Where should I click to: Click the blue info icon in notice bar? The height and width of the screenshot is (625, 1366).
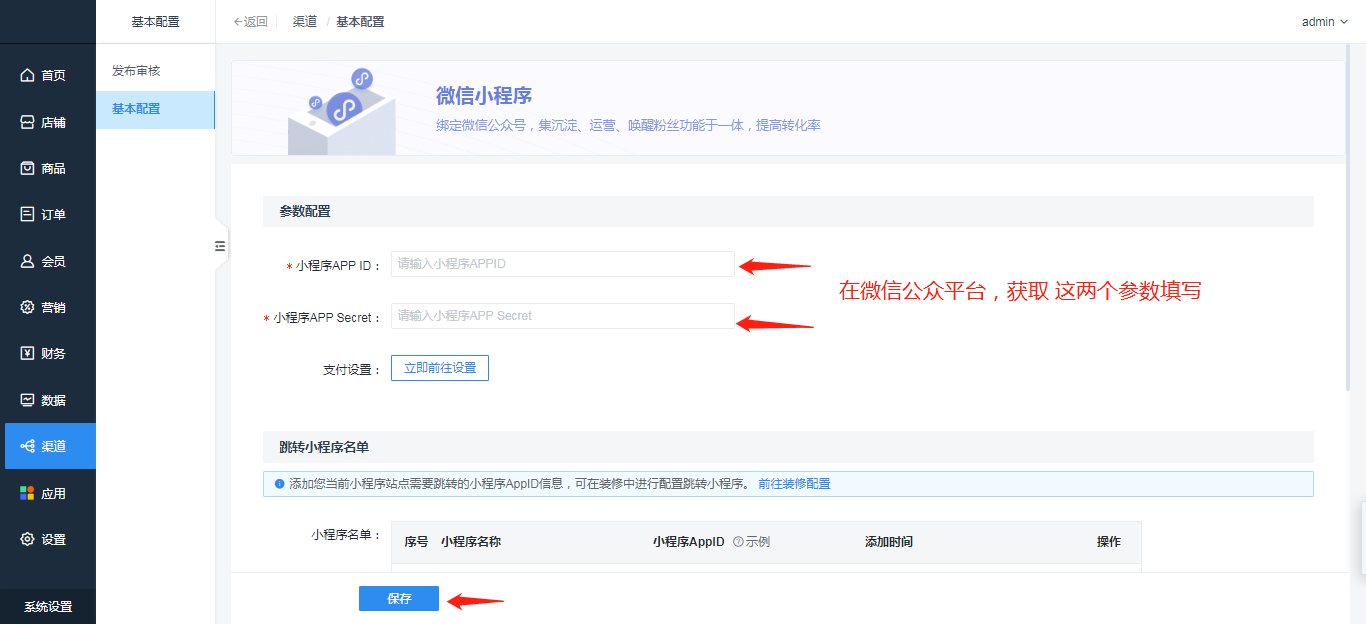pos(279,484)
